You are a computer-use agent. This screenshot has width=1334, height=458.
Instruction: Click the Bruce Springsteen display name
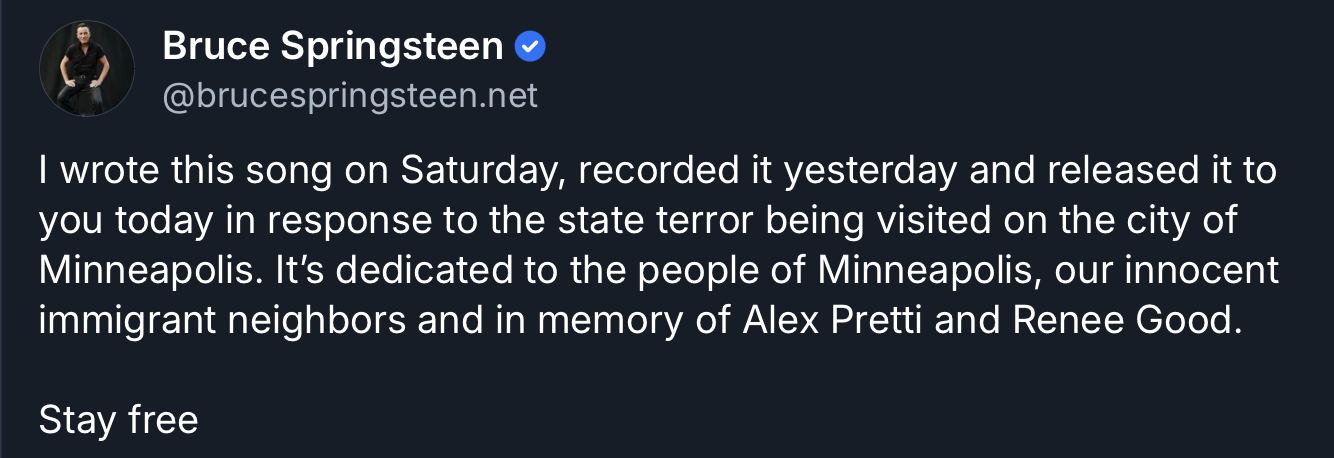pos(332,46)
